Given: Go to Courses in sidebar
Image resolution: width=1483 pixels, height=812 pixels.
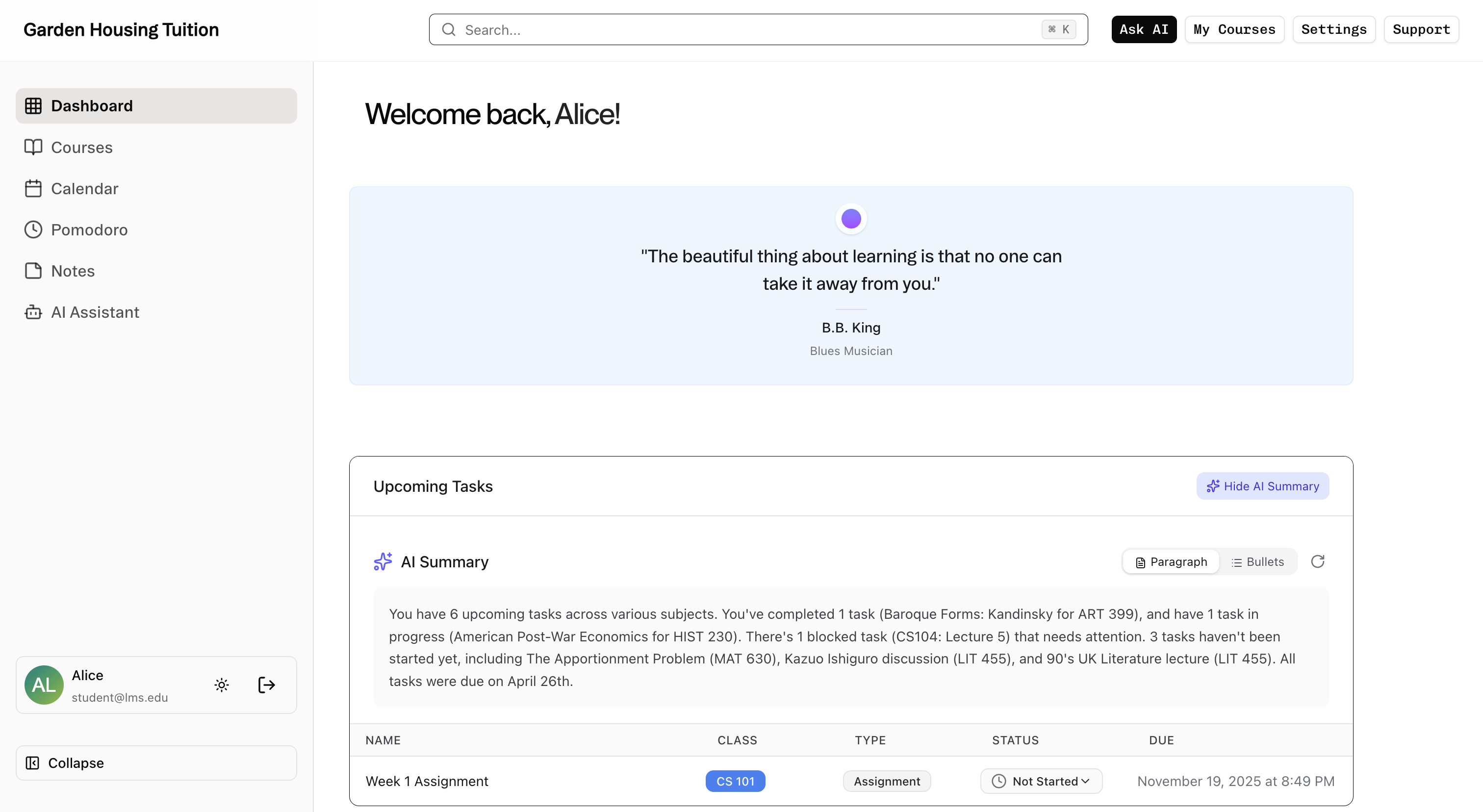Looking at the screenshot, I should click(81, 147).
